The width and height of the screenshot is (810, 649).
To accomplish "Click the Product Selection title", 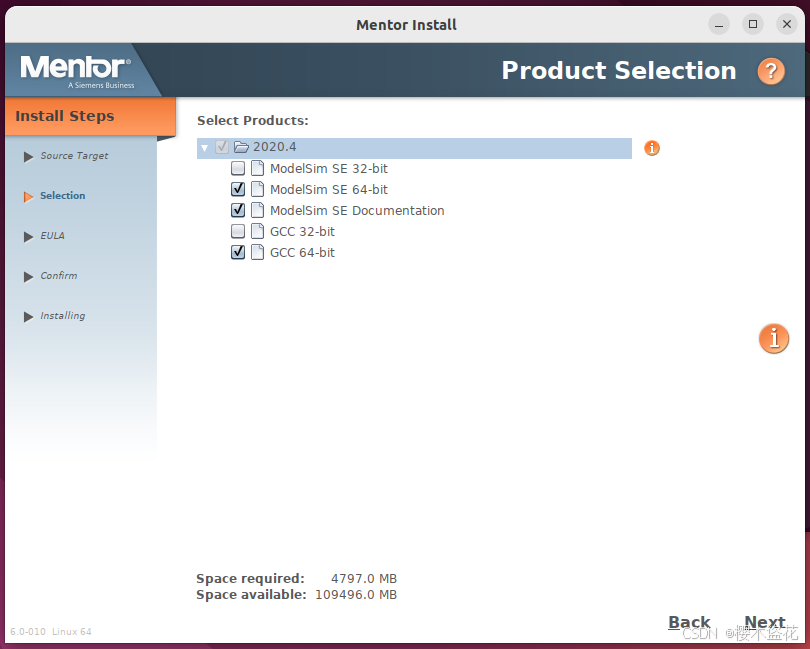I will coord(619,70).
